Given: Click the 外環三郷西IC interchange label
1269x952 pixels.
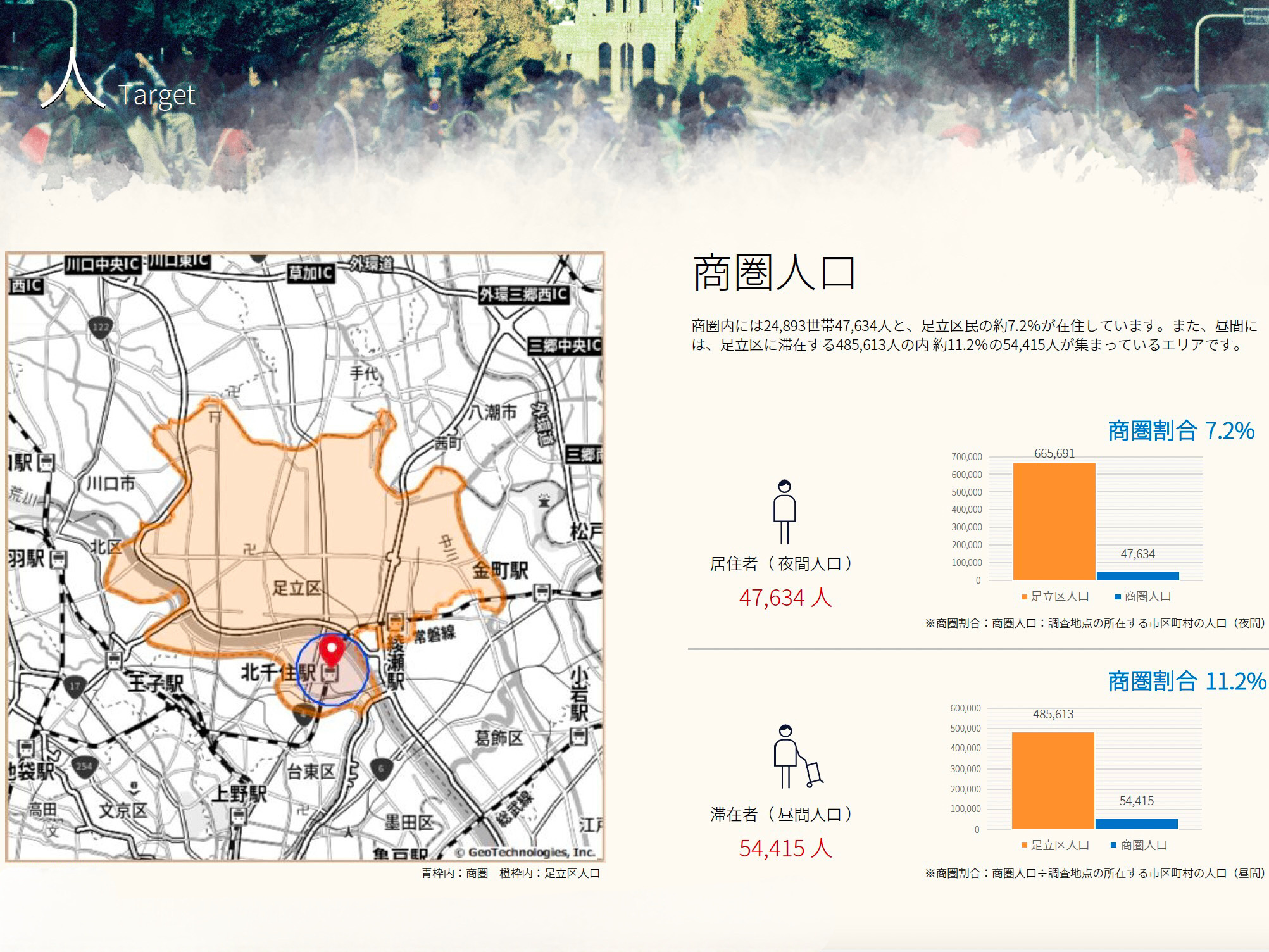Looking at the screenshot, I should [523, 294].
